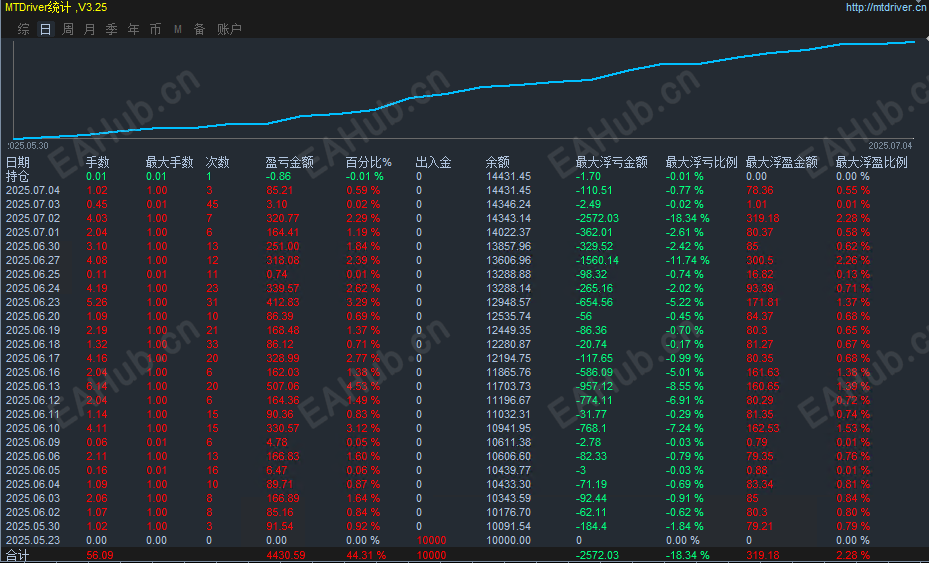Screen dimensions: 929x563
Task: Select the 持仓 row label
Action: [x=17, y=177]
